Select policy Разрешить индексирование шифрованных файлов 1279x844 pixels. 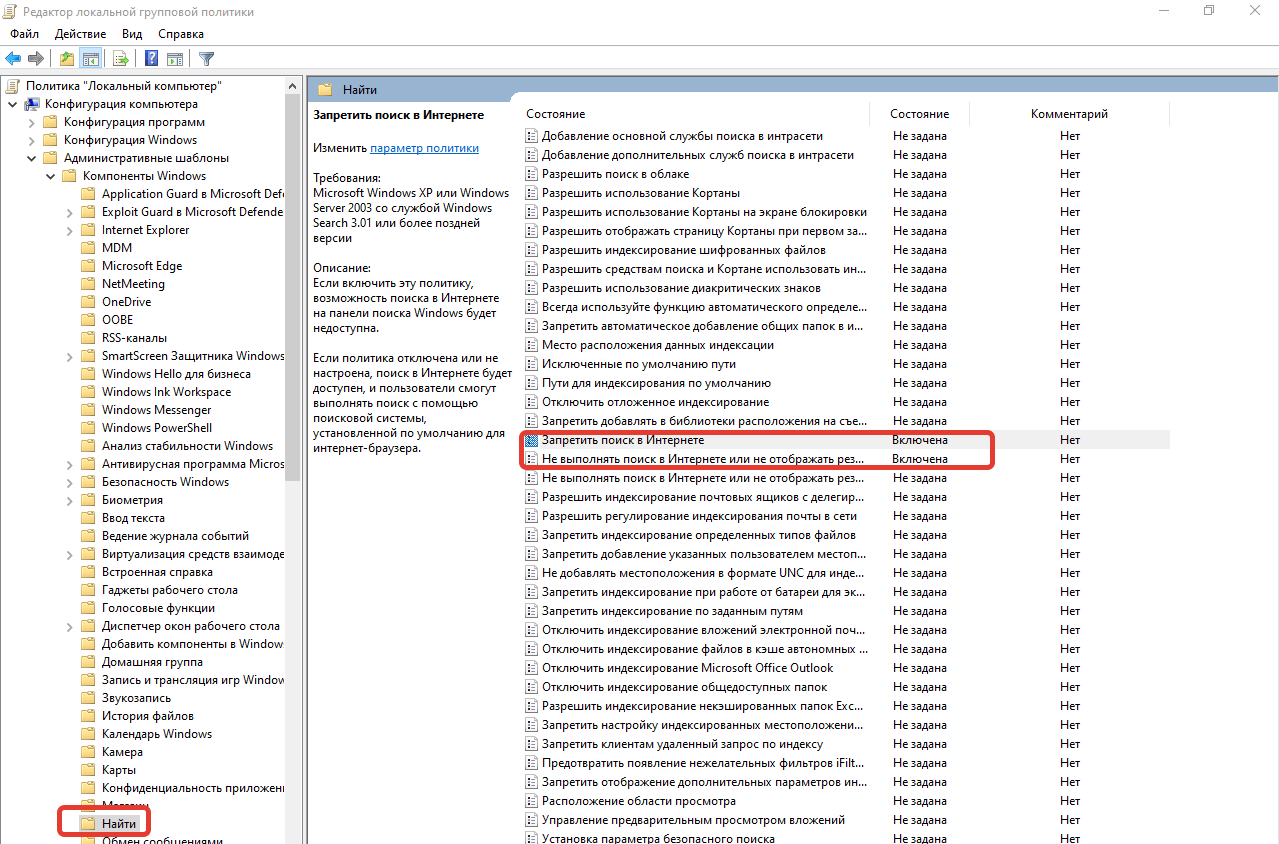tap(683, 250)
